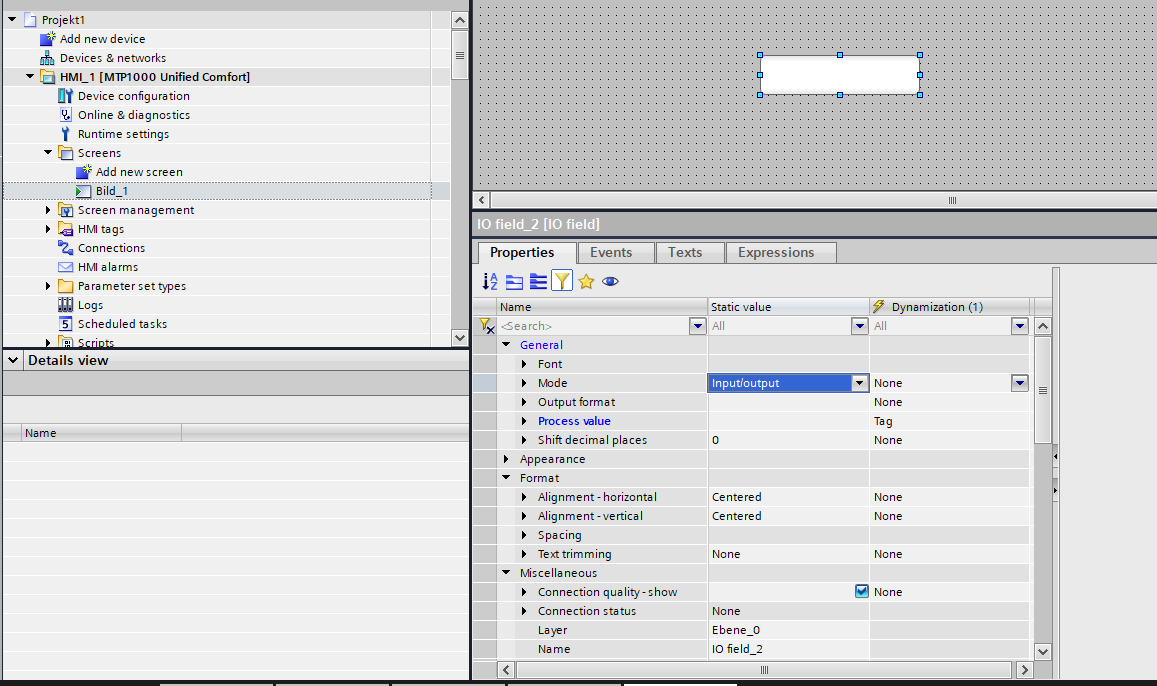Click the eye visibility icon in properties toolbar
The width and height of the screenshot is (1157, 686).
(x=610, y=282)
